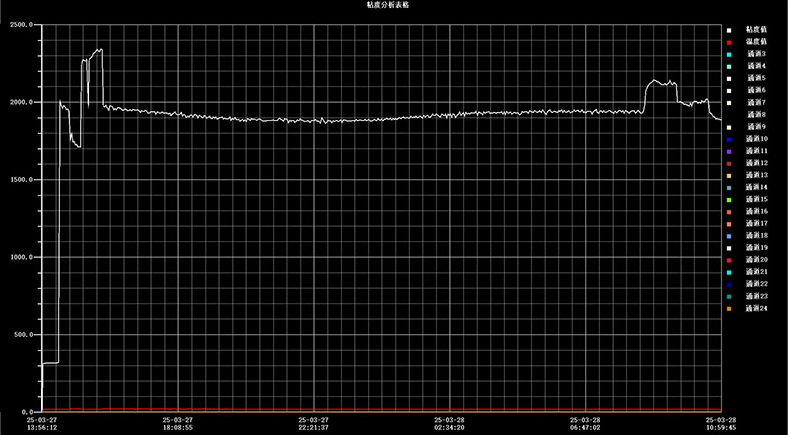Click the 2000.0 y-axis label

(22, 102)
